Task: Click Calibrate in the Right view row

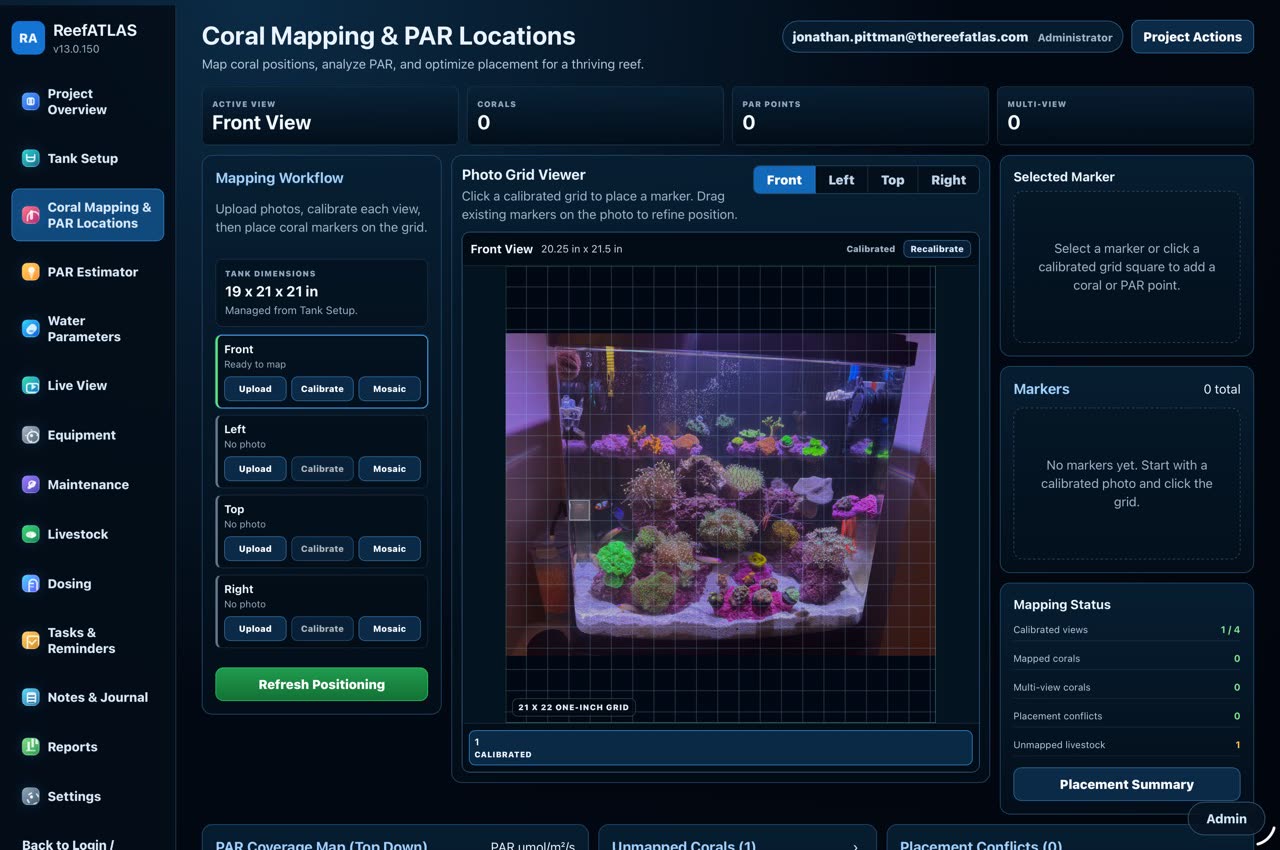Action: 322,629
